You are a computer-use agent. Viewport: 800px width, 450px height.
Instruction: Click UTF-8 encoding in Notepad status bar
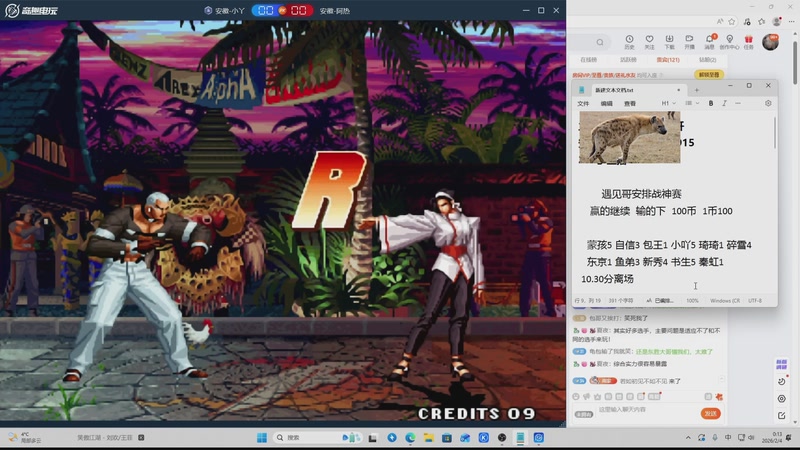(755, 301)
